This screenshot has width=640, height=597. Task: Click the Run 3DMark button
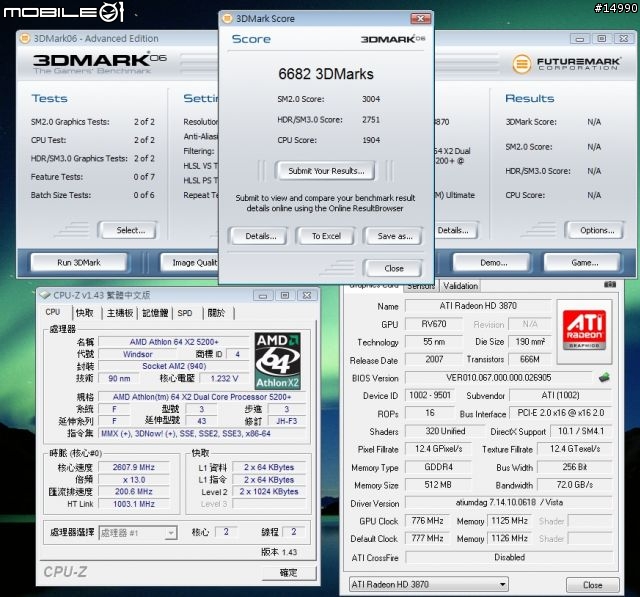79,262
